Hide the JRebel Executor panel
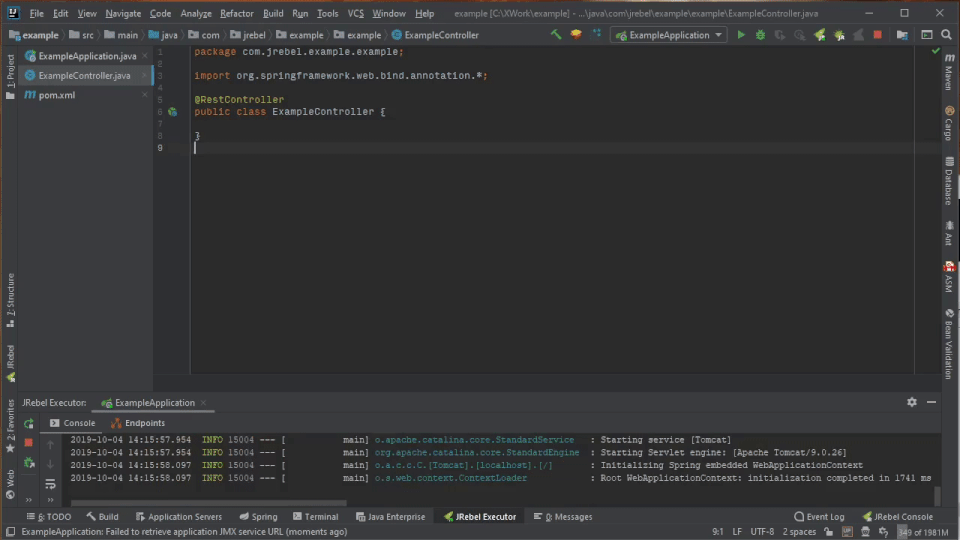Image resolution: width=960 pixels, height=540 pixels. 931,402
